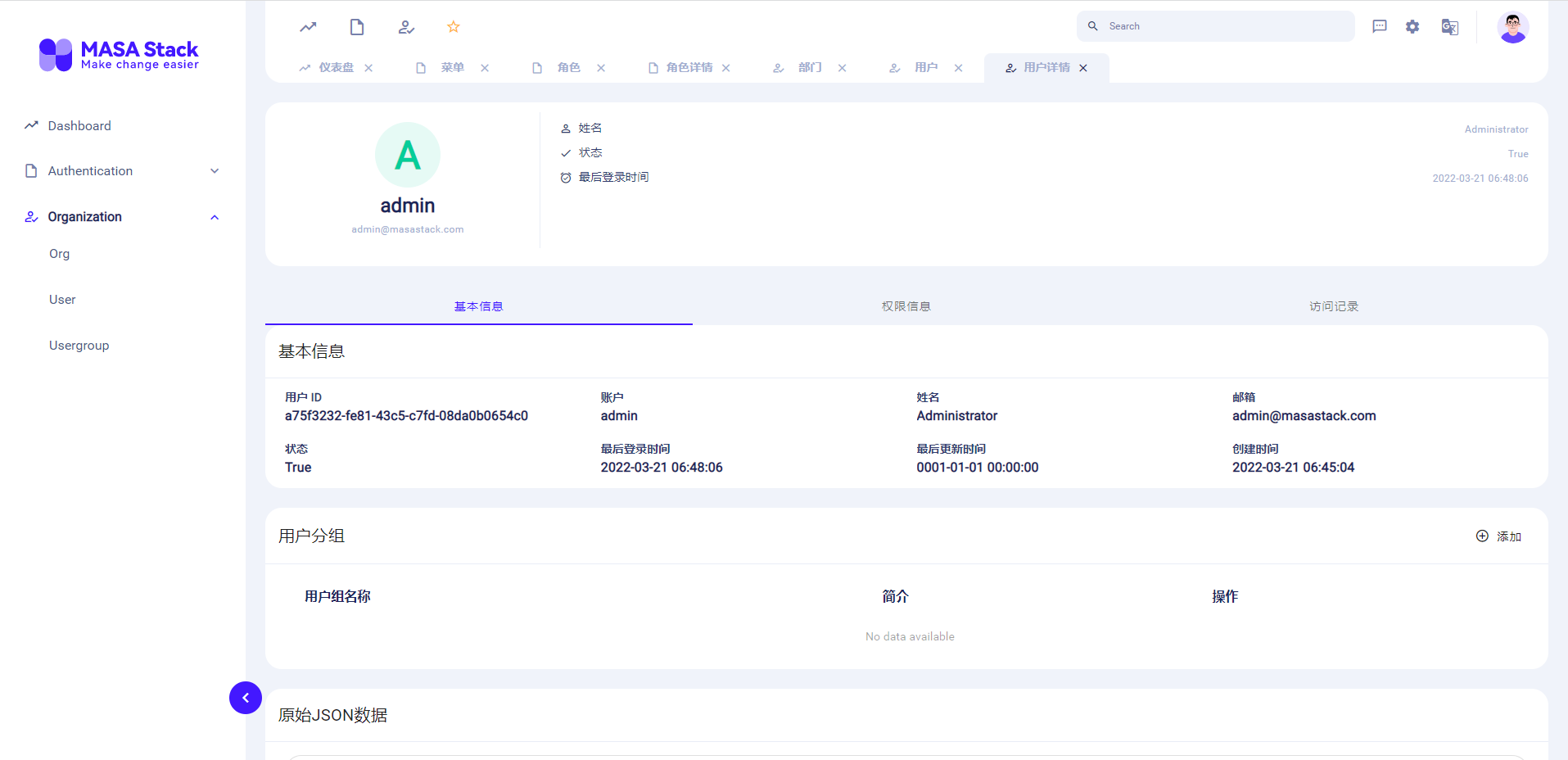
Task: Switch to the 仪表盘 tab
Action: click(x=336, y=67)
